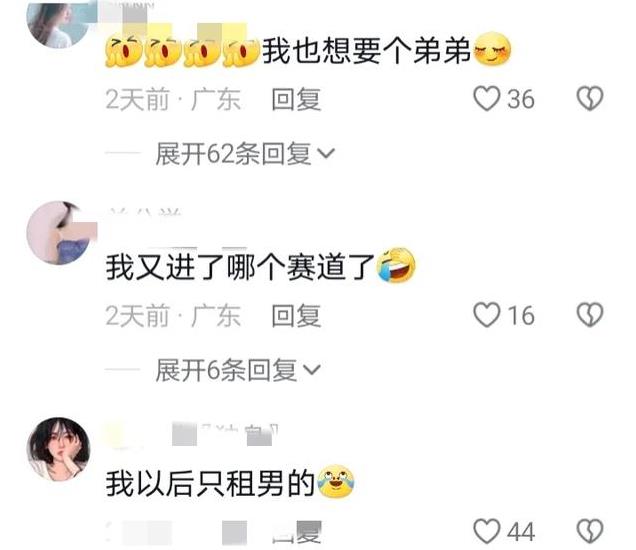Tap broken heart beside the 44 likes
This screenshot has width=636, height=550.
click(590, 531)
